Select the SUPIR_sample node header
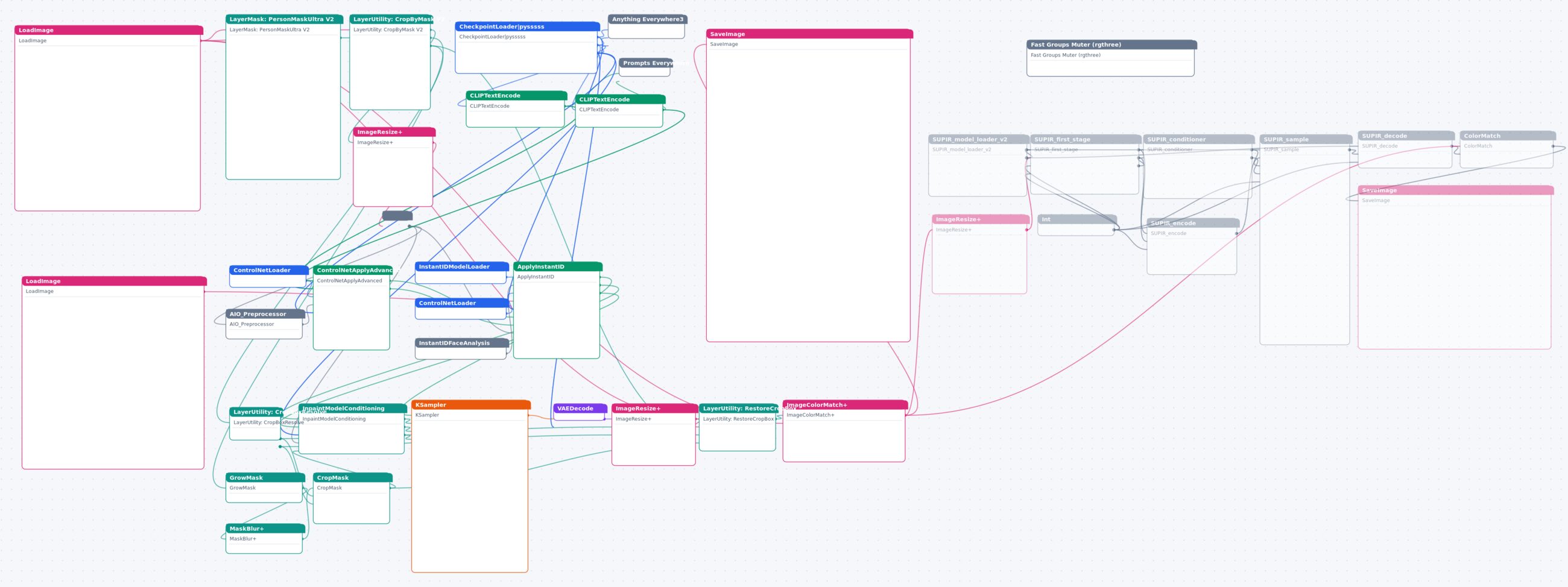Viewport: 1568px width, 587px height. (x=1306, y=139)
